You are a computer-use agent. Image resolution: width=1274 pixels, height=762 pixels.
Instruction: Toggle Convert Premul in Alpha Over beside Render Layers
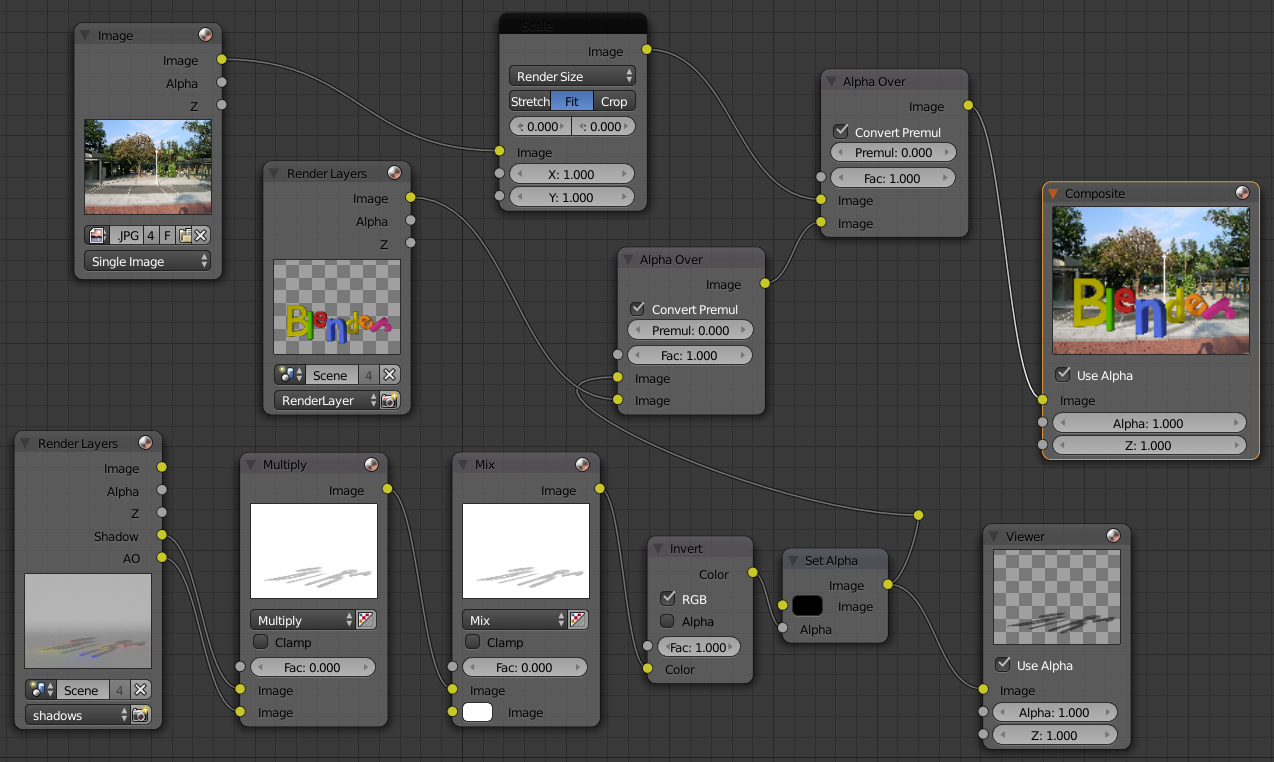coord(638,309)
